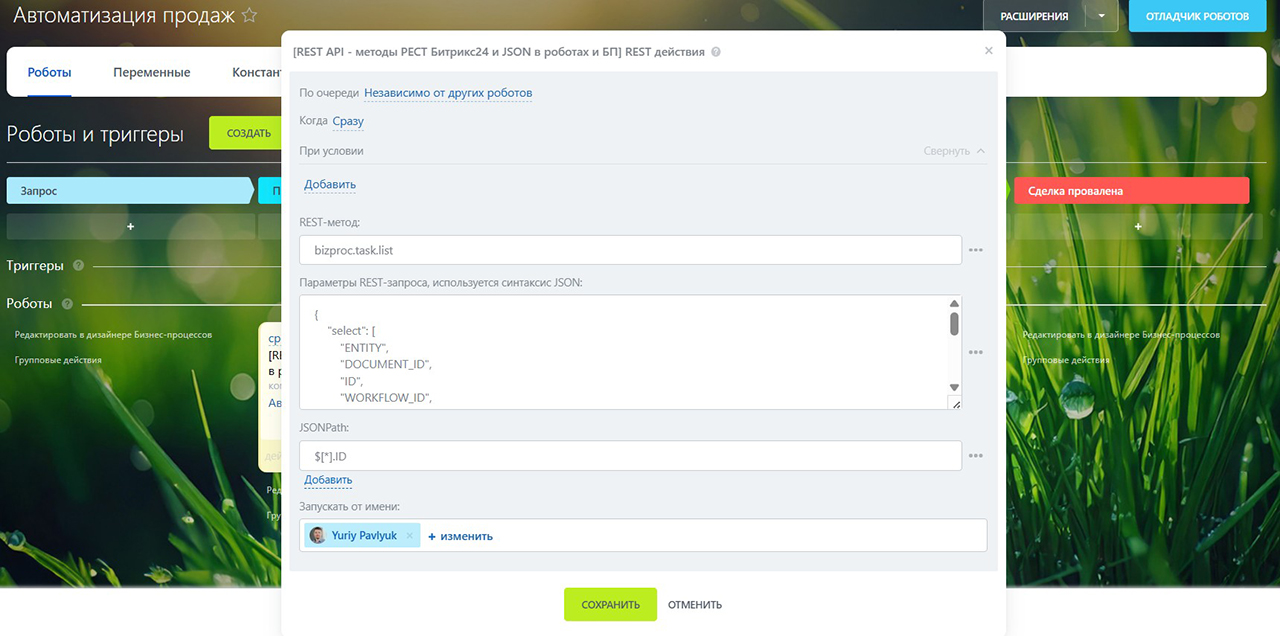1280x636 pixels.
Task: Click Добавить link under При условии
Action: [330, 185]
